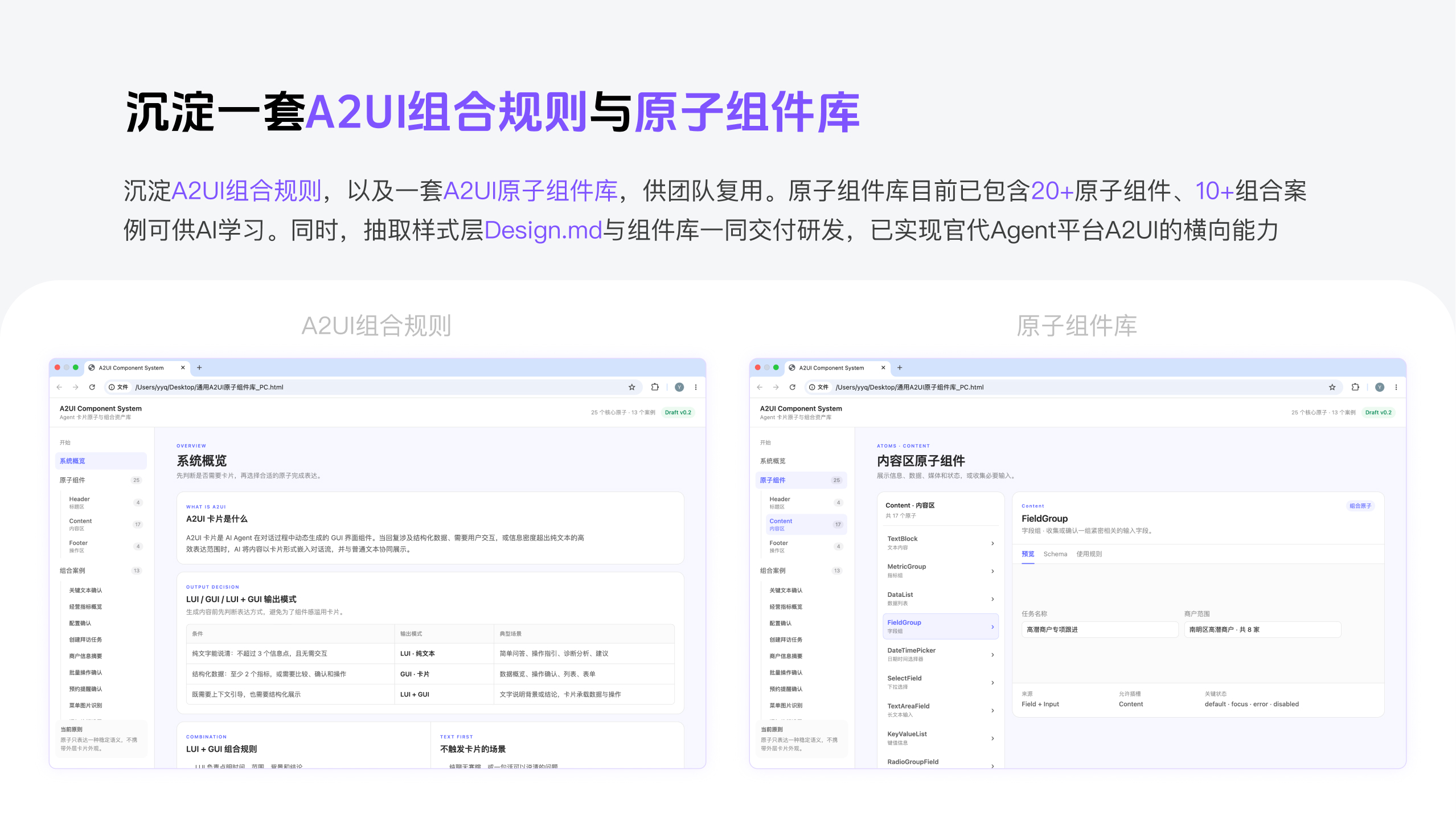Expand MetricGroup row chevron
Image resolution: width=1456 pixels, height=819 pixels.
[x=992, y=571]
